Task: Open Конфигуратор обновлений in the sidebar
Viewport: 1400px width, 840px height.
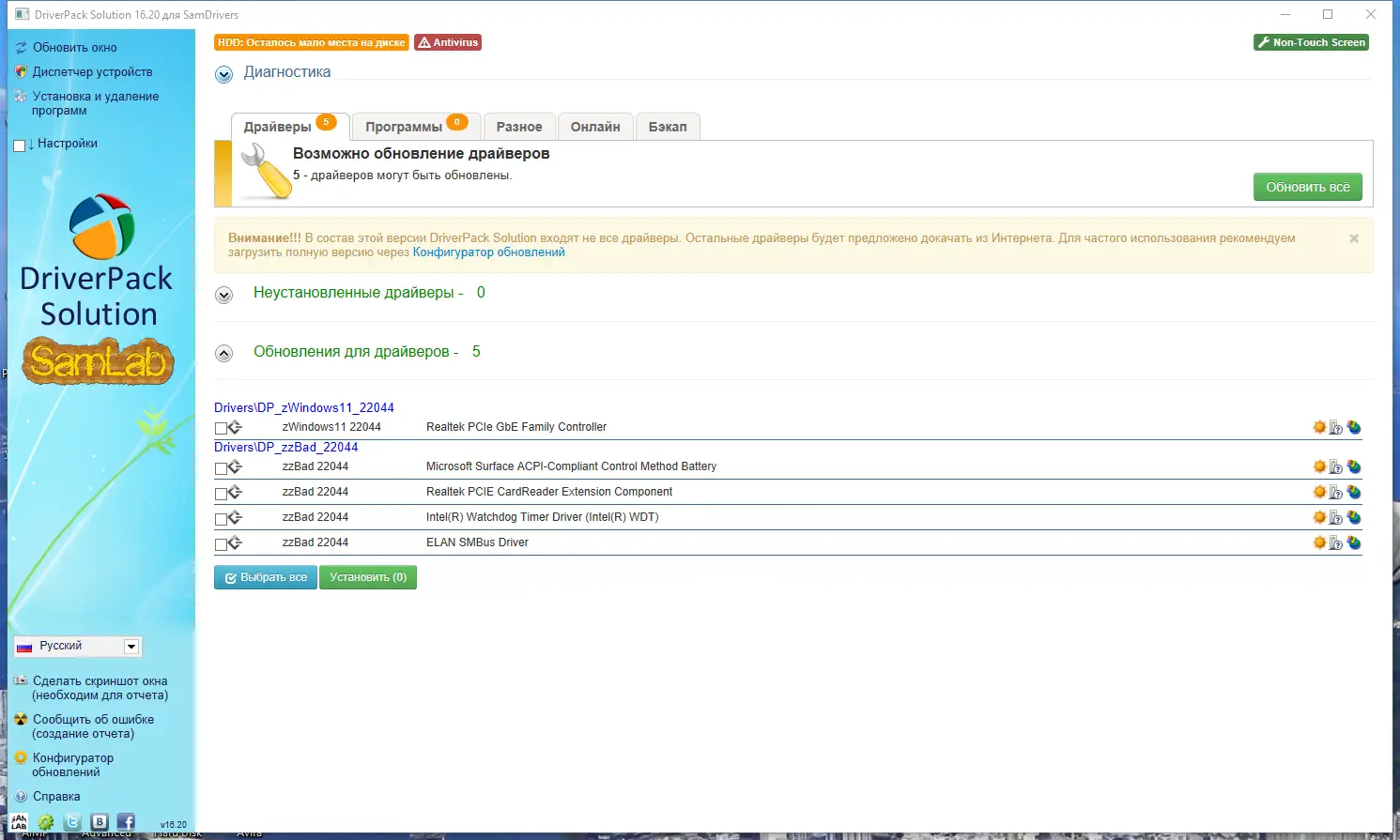Action: (73, 765)
